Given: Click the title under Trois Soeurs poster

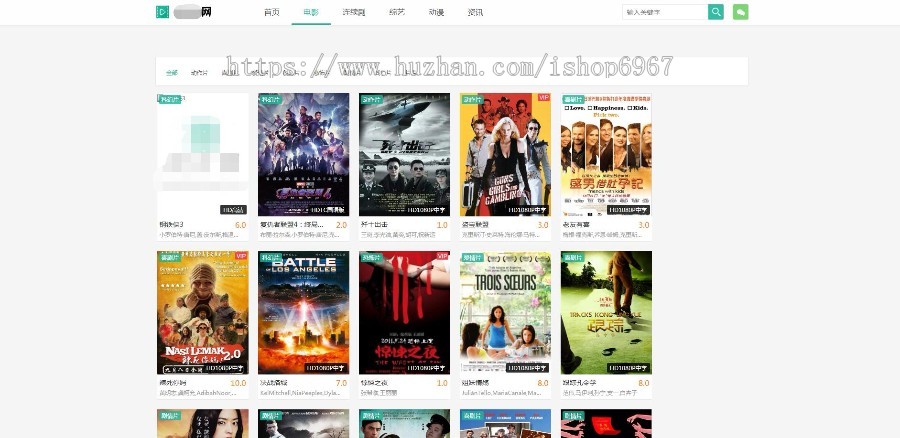Looking at the screenshot, I should pos(475,383).
